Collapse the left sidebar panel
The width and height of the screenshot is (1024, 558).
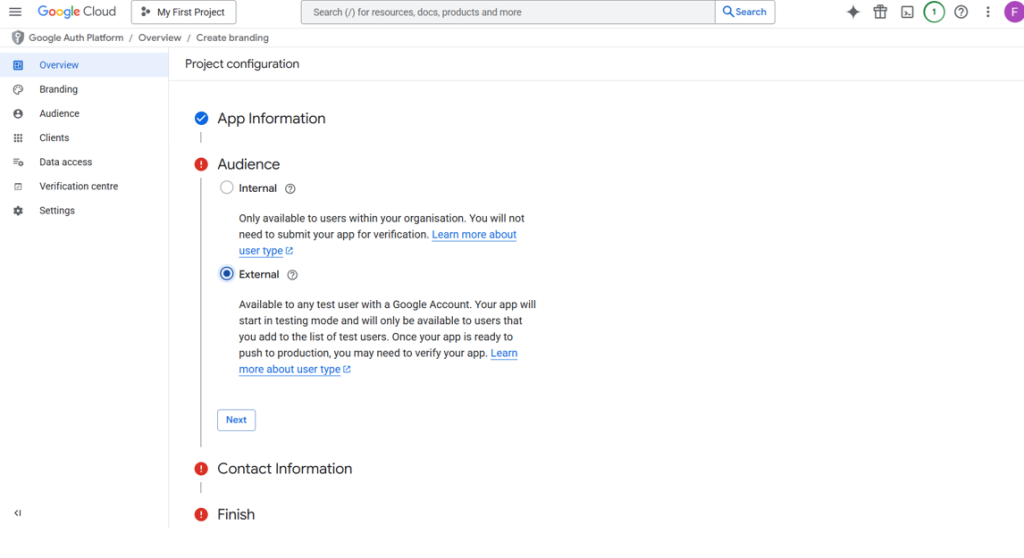coord(17,513)
